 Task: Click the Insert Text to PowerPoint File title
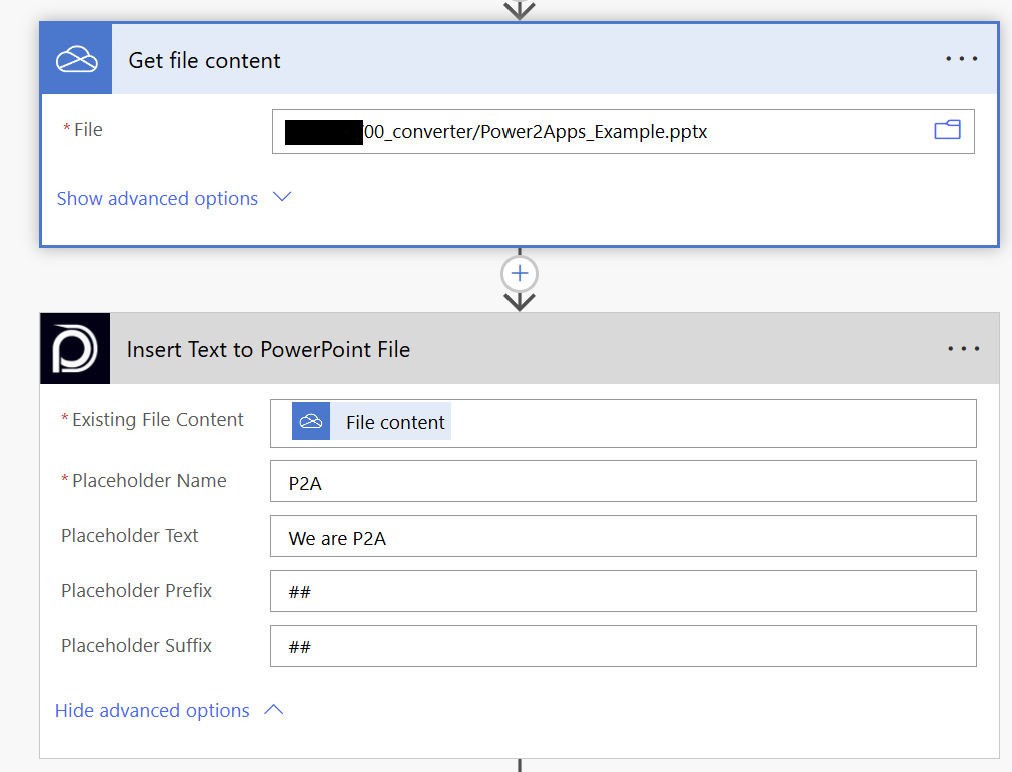pos(268,350)
